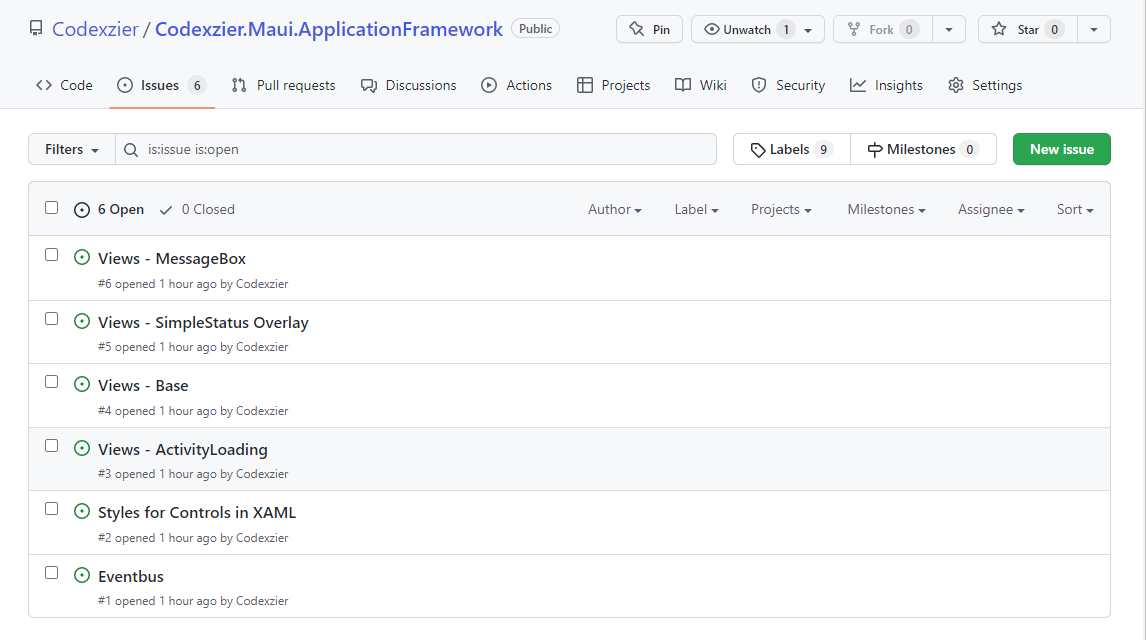Click the signpost icon on Milestones button
This screenshot has width=1146, height=640.
874,150
